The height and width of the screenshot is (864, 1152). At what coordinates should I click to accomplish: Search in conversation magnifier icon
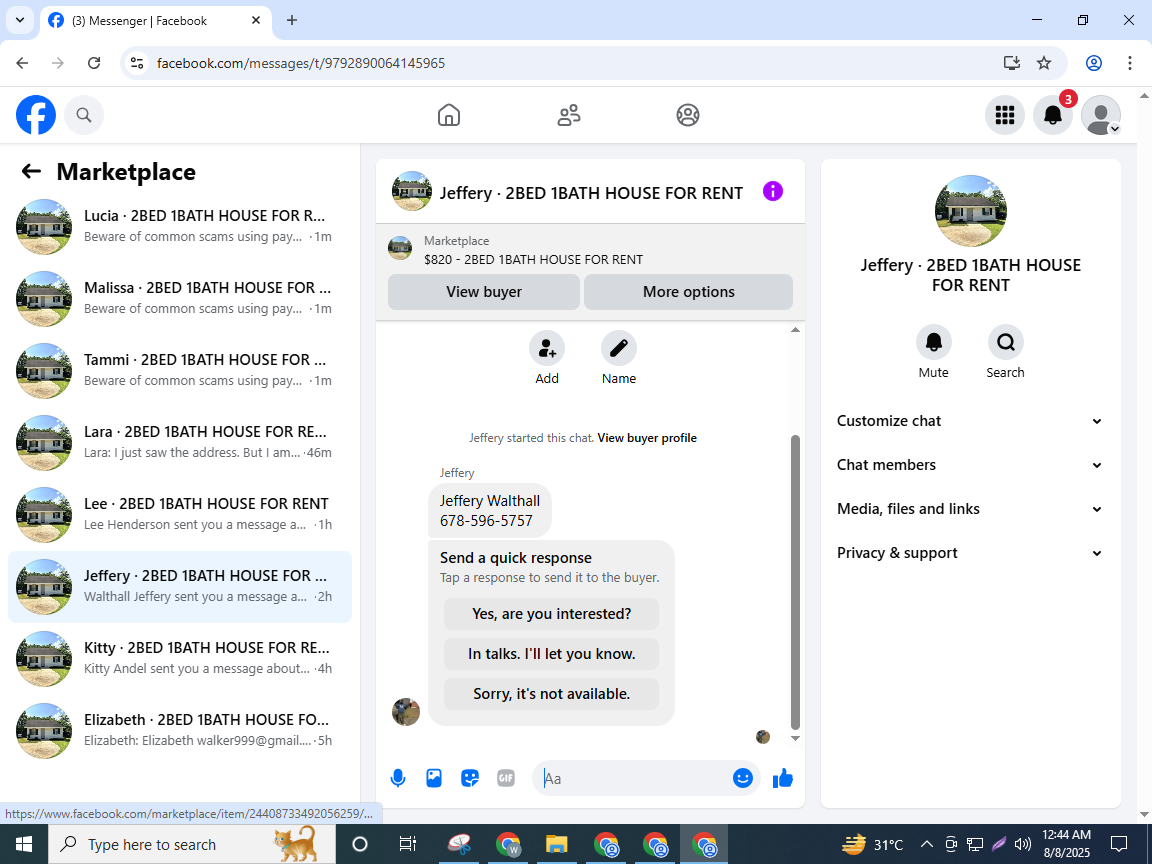(1005, 342)
